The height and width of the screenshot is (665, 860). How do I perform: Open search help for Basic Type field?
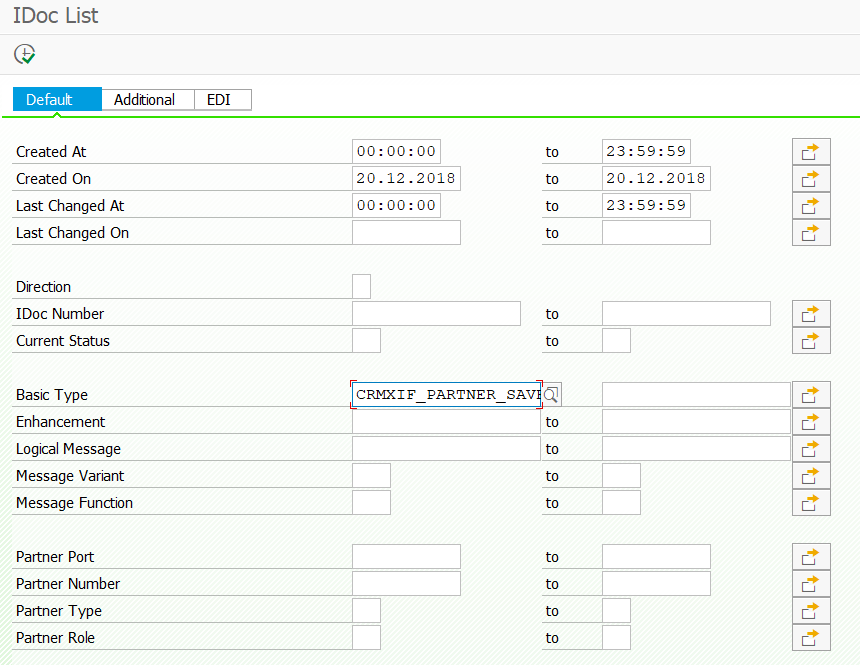click(x=551, y=395)
